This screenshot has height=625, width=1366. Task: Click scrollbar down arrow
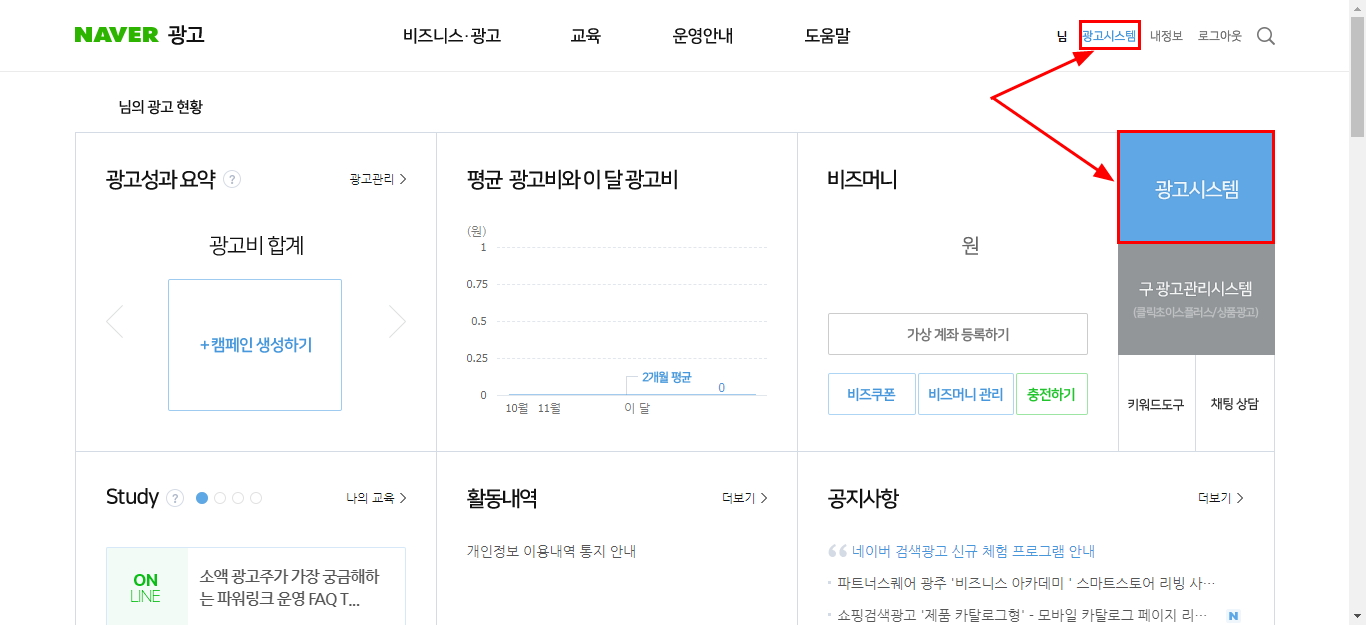[1357, 616]
